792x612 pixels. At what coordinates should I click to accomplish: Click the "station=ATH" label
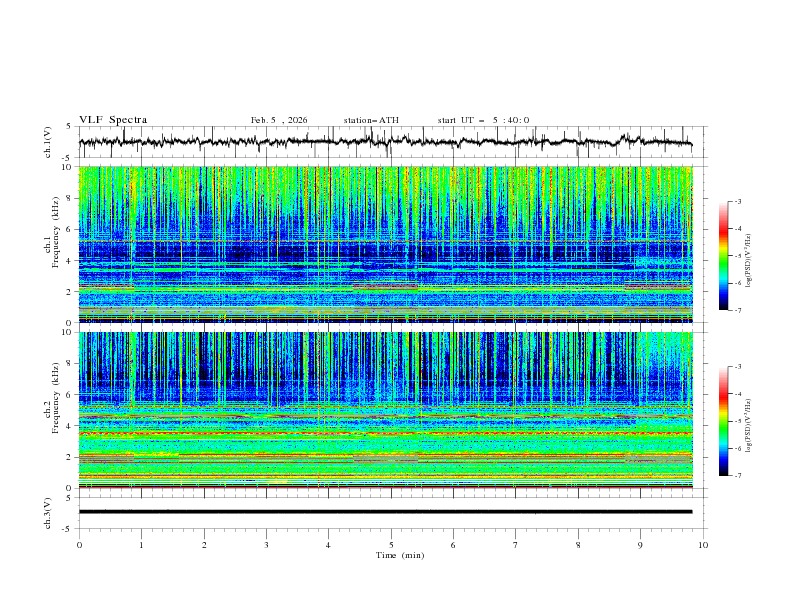click(x=371, y=120)
